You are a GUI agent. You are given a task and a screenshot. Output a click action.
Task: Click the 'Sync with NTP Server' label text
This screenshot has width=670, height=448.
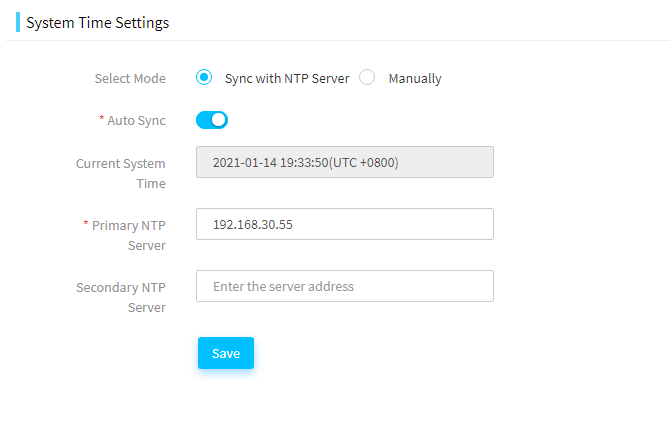pos(287,79)
